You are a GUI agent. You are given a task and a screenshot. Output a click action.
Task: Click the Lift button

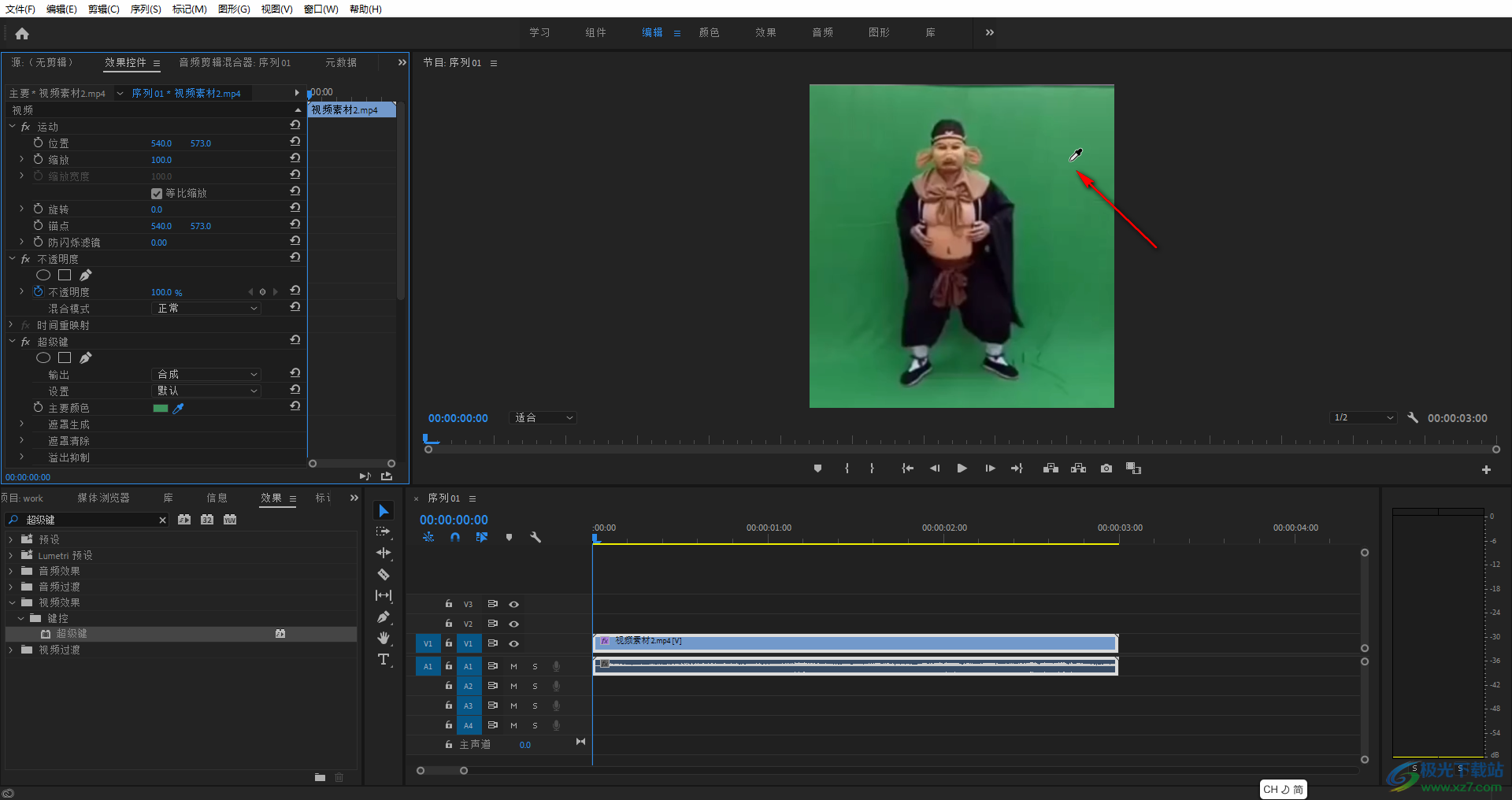1051,469
